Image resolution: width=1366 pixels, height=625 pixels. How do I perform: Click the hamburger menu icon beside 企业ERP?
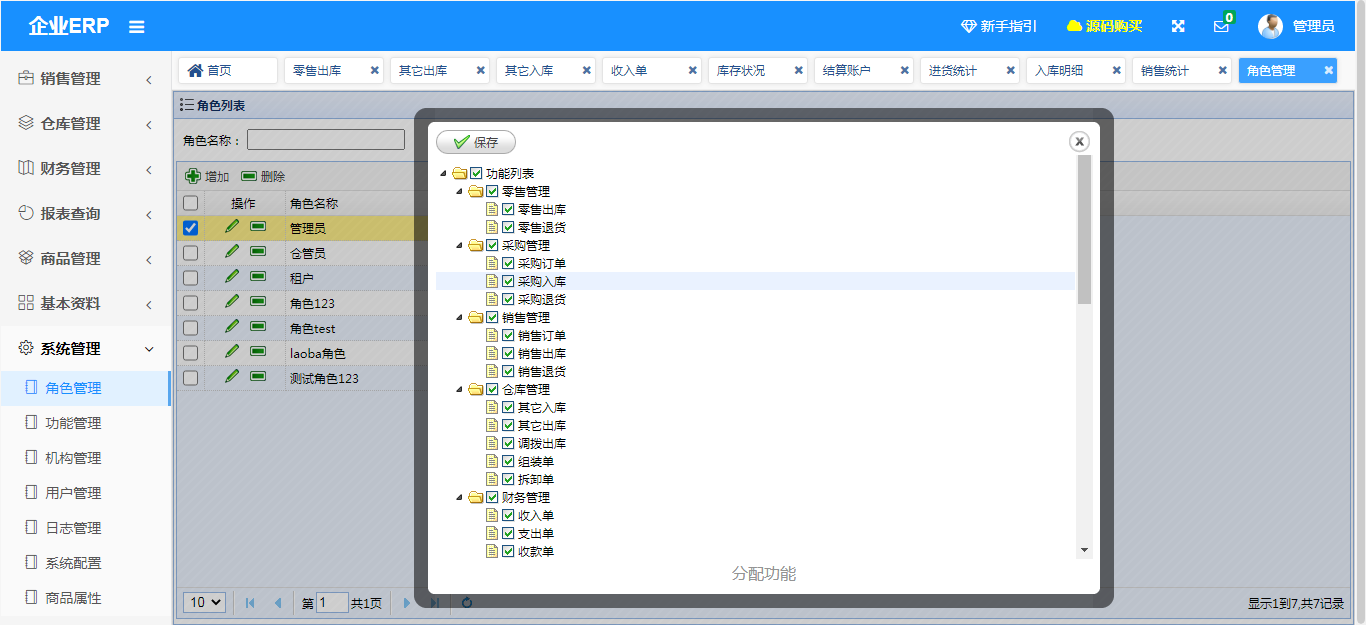[137, 27]
